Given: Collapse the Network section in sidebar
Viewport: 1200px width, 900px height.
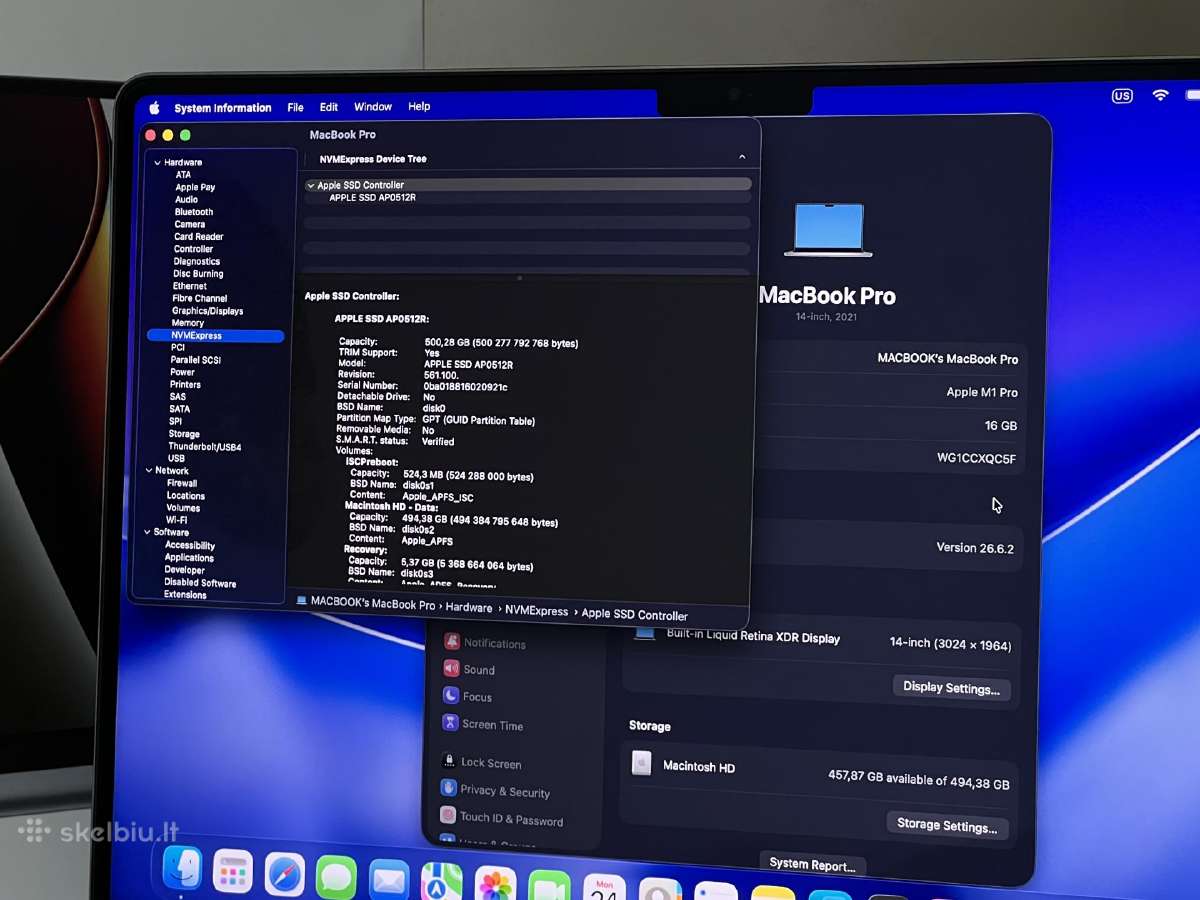Looking at the screenshot, I should tap(148, 470).
